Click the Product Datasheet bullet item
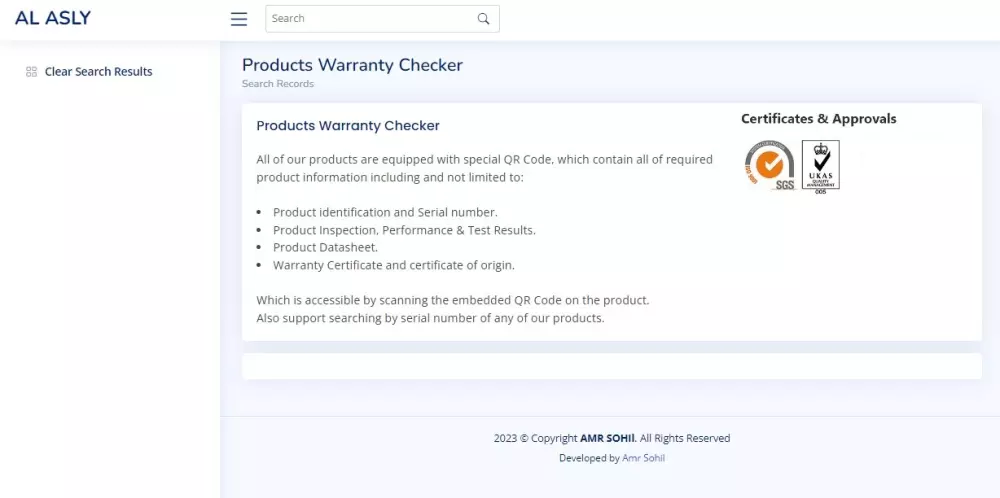 (x=325, y=247)
